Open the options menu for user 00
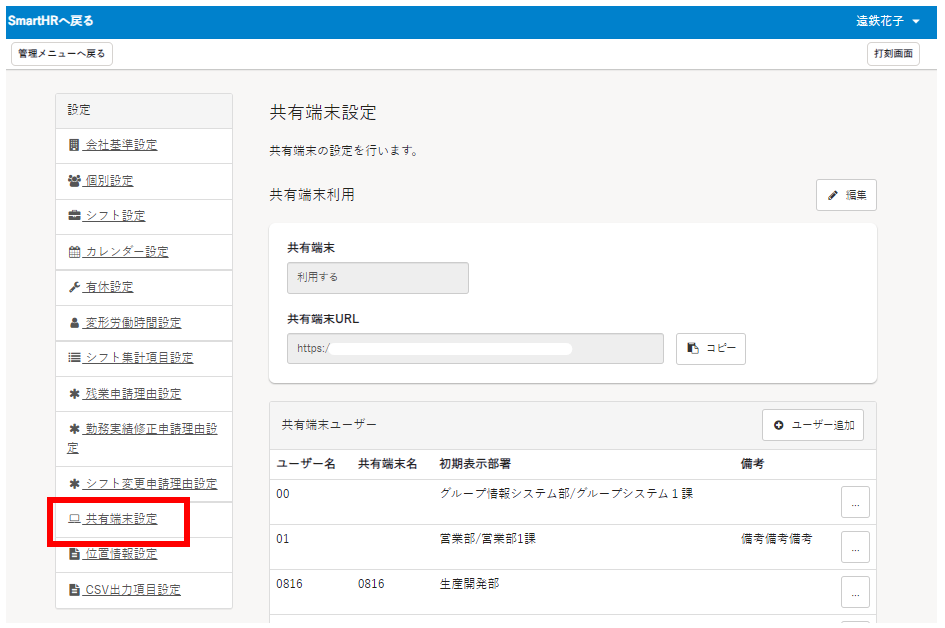Screen dimensions: 945x628 [x=855, y=502]
